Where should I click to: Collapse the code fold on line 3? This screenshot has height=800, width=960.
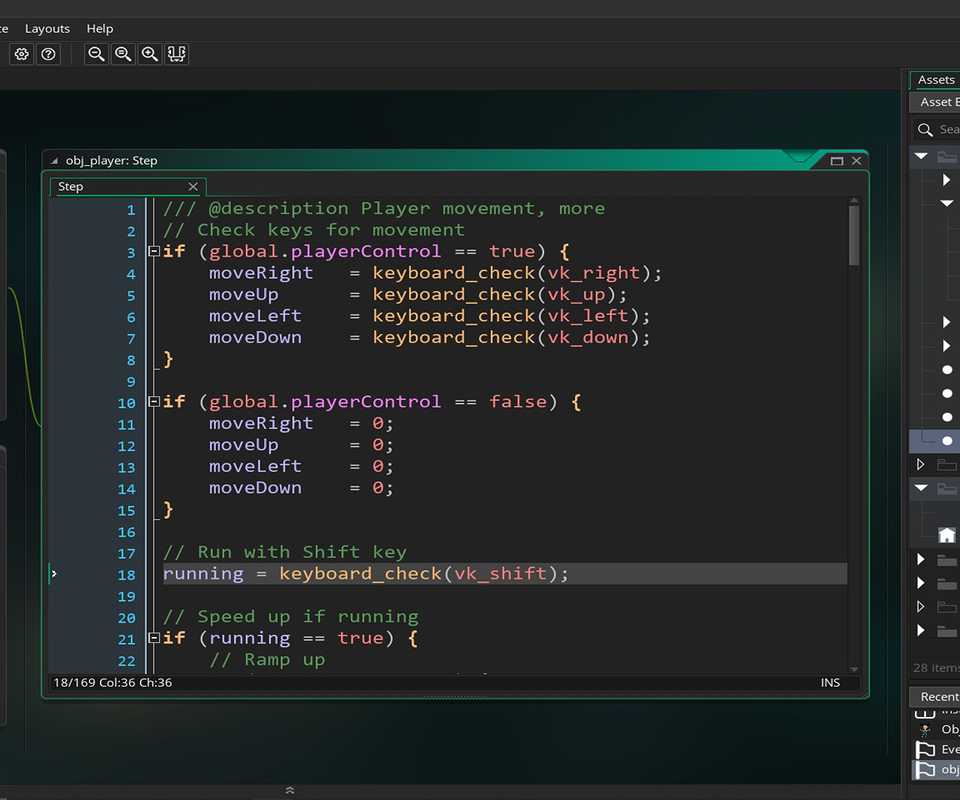pyautogui.click(x=154, y=251)
